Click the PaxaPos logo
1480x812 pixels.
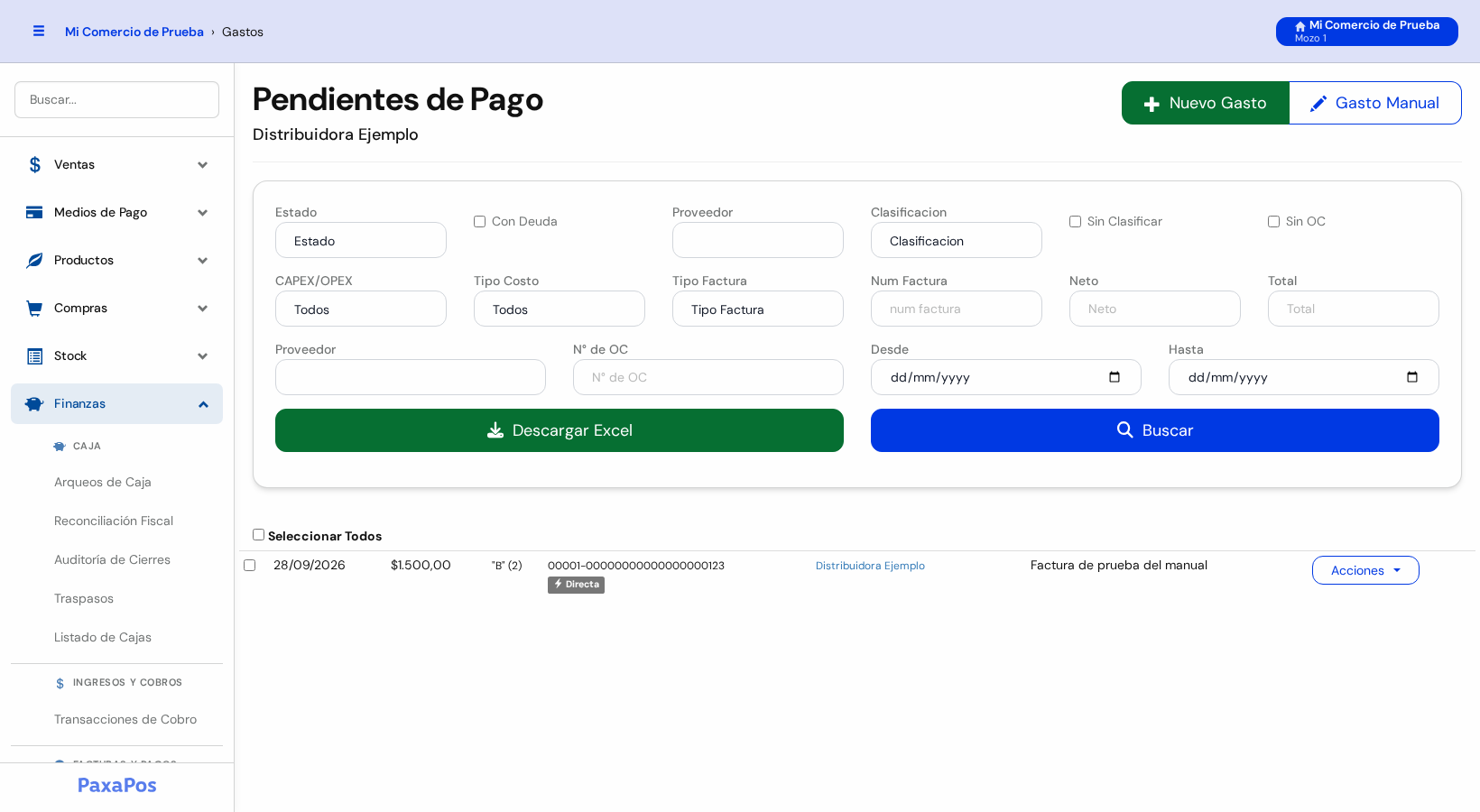116,785
